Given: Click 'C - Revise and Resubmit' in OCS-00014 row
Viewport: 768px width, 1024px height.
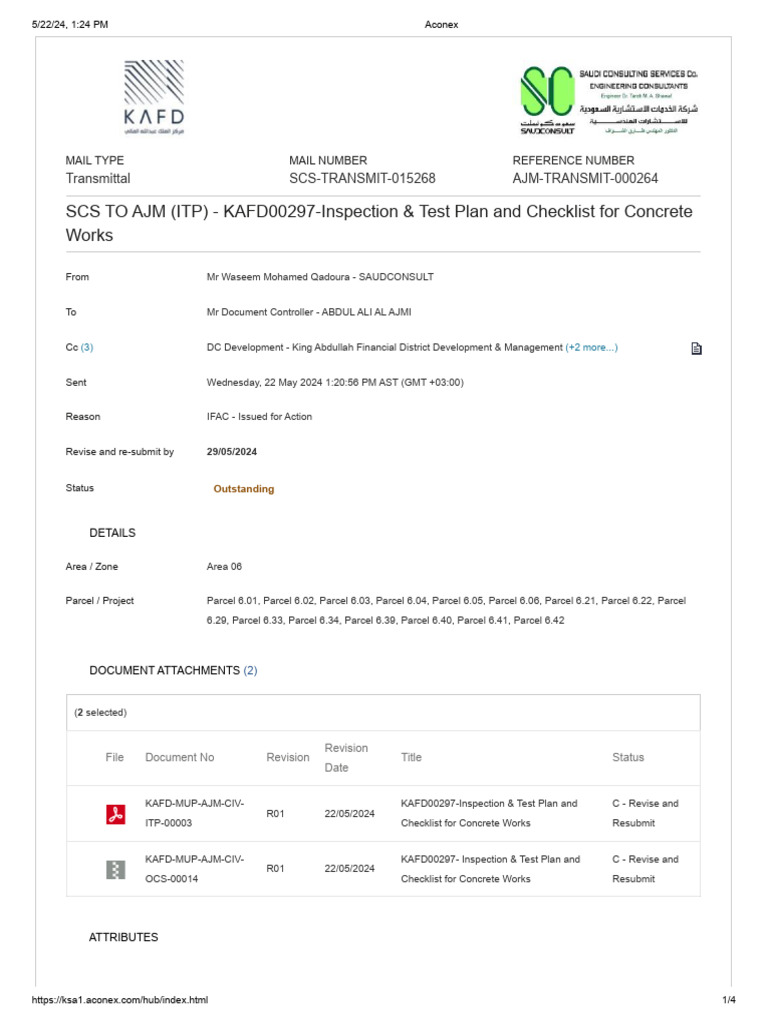Looking at the screenshot, I should pos(645,869).
